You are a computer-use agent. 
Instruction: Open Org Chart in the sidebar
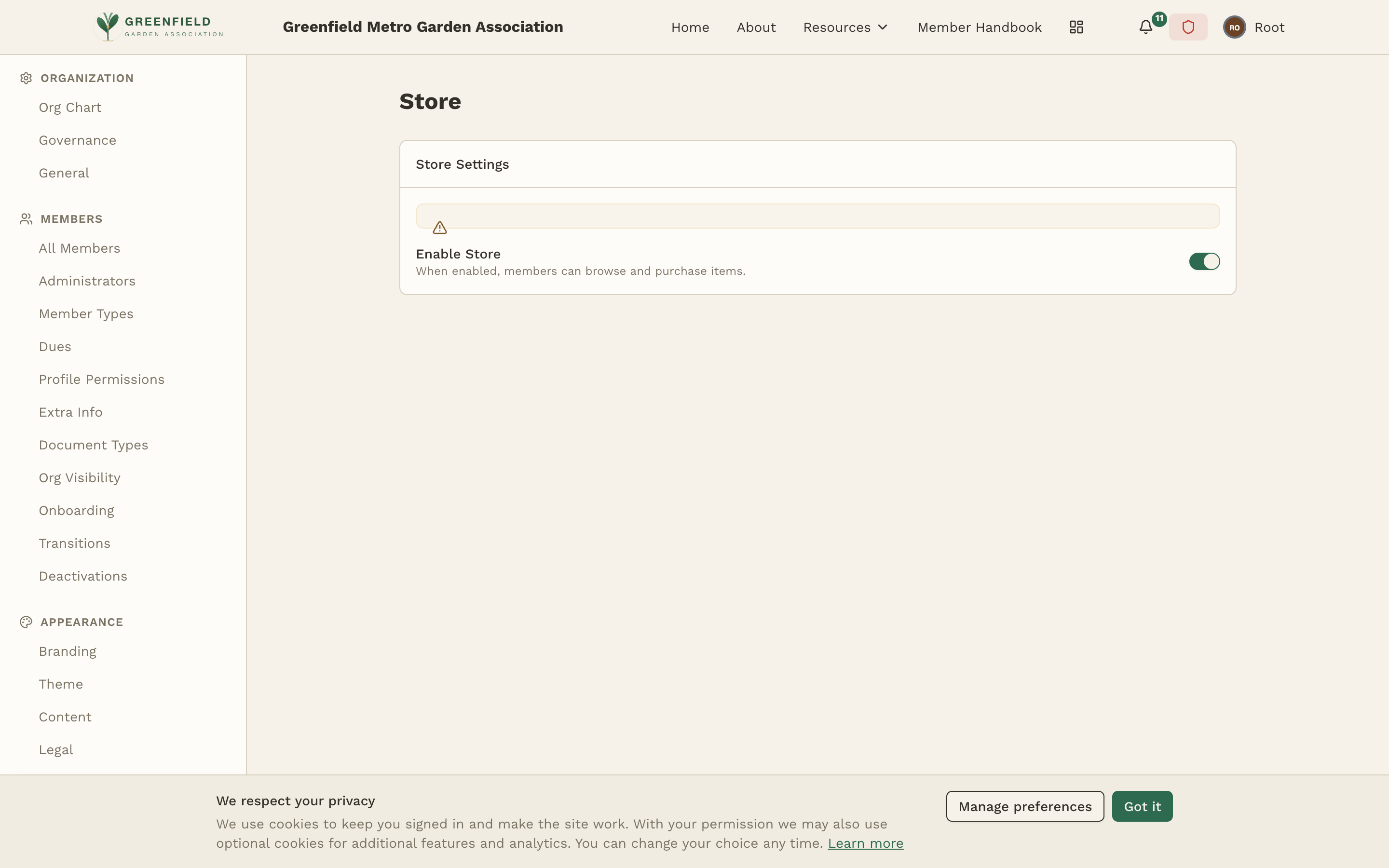pos(70,108)
